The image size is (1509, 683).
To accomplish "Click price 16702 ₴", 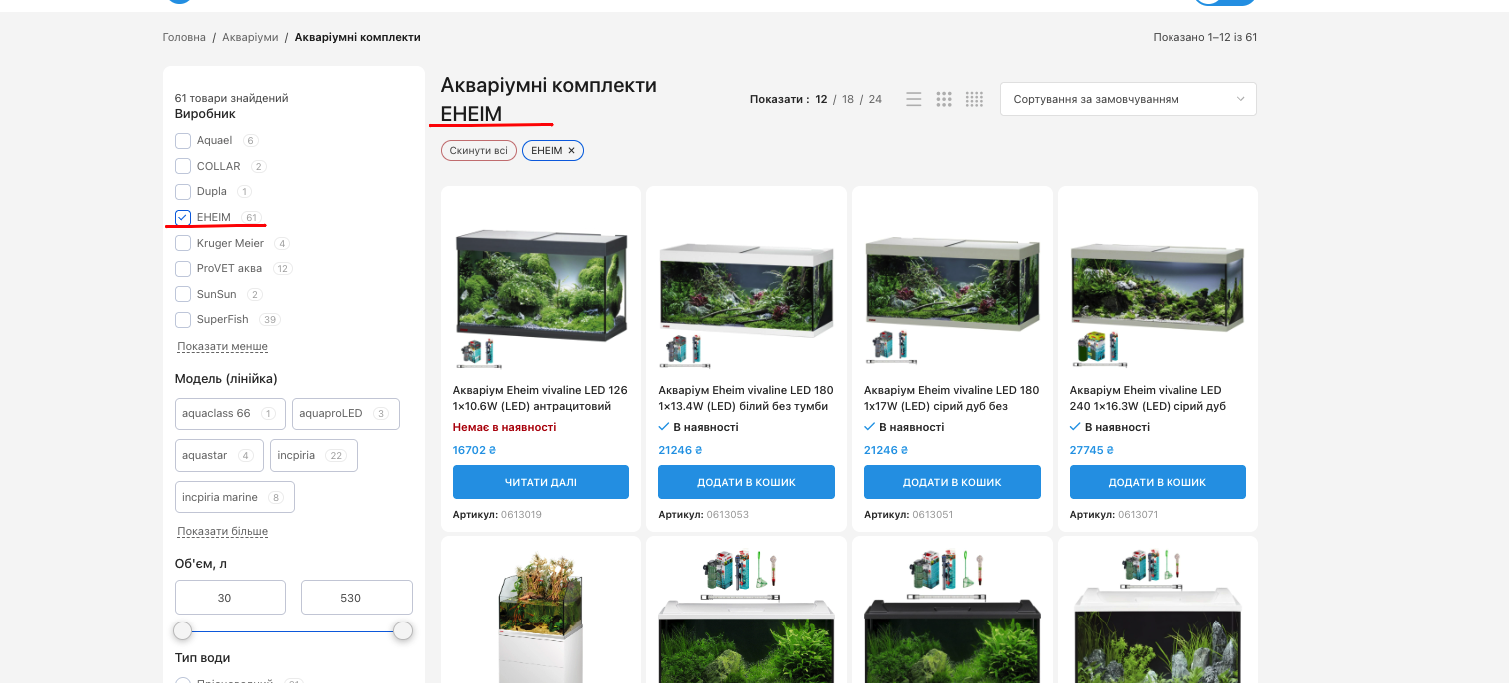I will (475, 450).
